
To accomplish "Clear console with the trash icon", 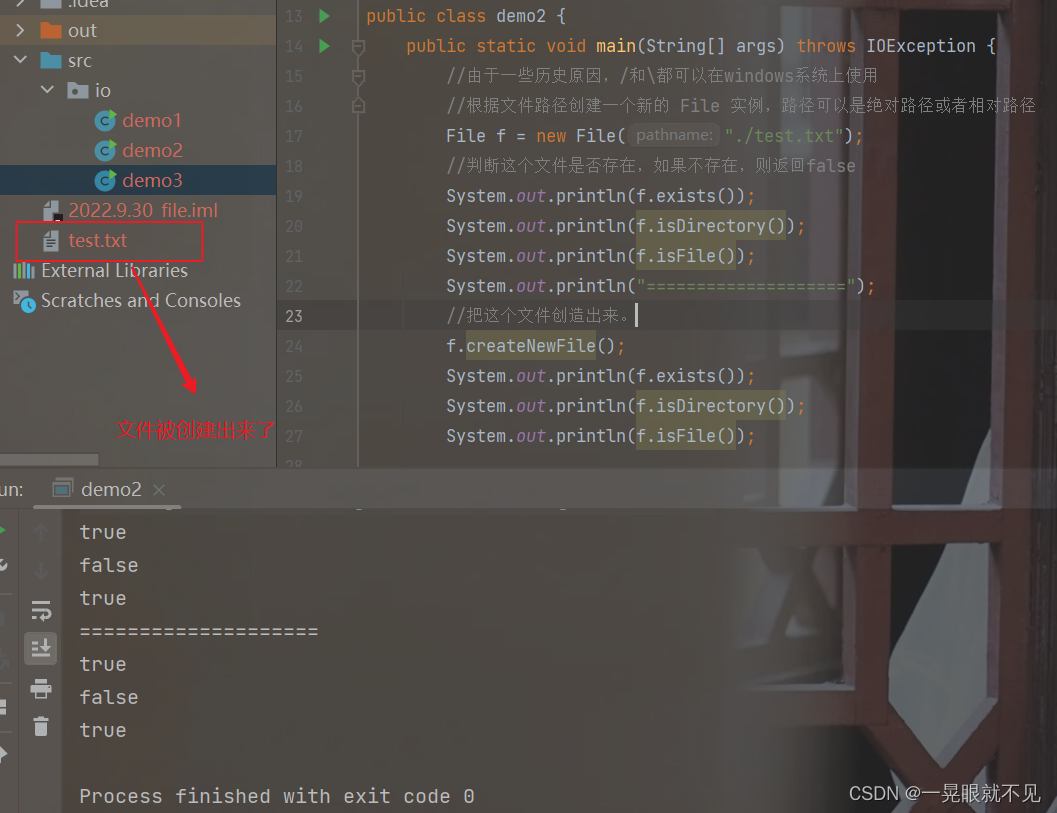I will pyautogui.click(x=41, y=726).
